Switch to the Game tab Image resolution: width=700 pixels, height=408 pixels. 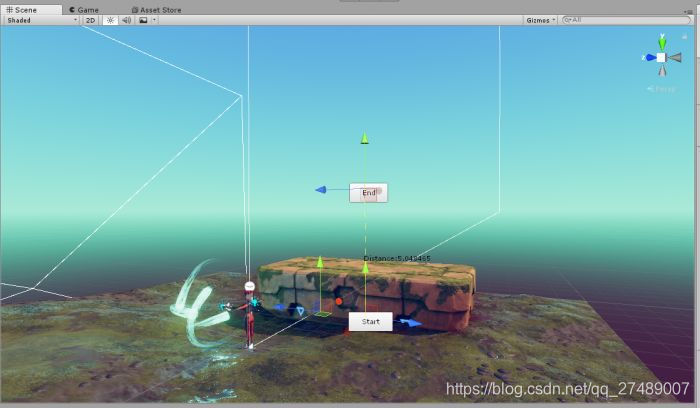click(84, 10)
